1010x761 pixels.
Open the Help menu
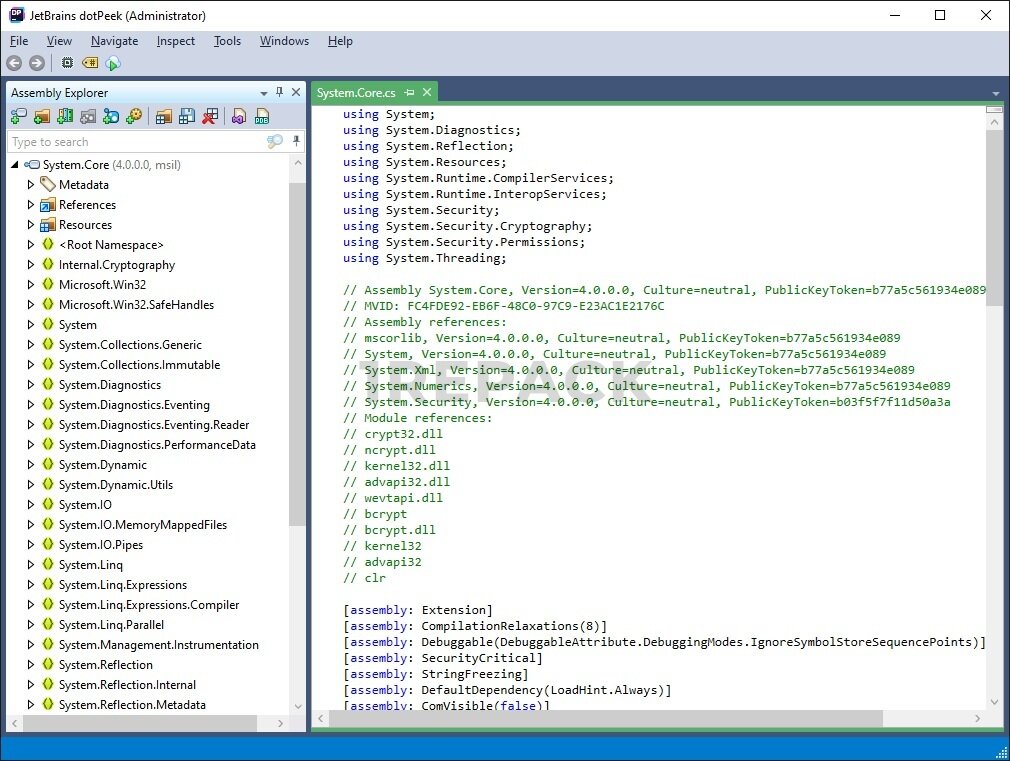(x=340, y=41)
